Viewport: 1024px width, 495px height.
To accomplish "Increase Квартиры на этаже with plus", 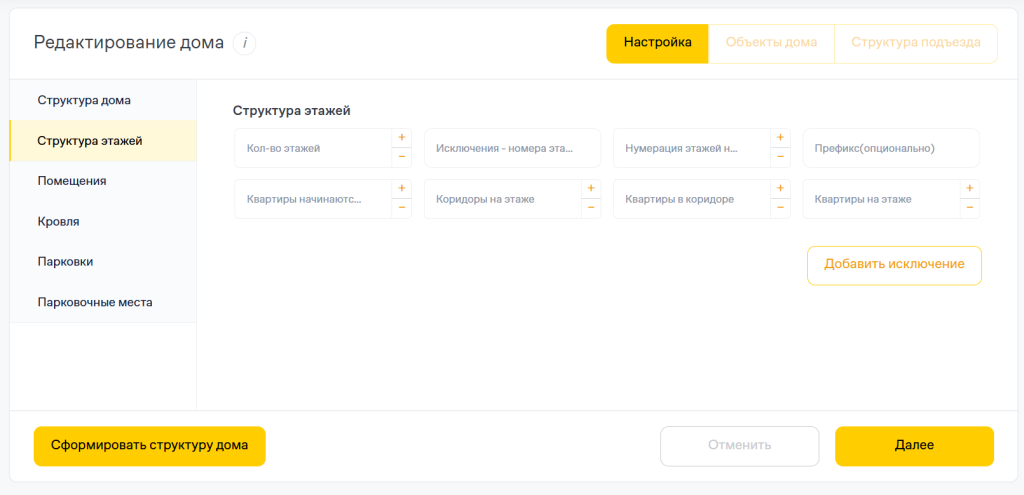I will tap(970, 189).
